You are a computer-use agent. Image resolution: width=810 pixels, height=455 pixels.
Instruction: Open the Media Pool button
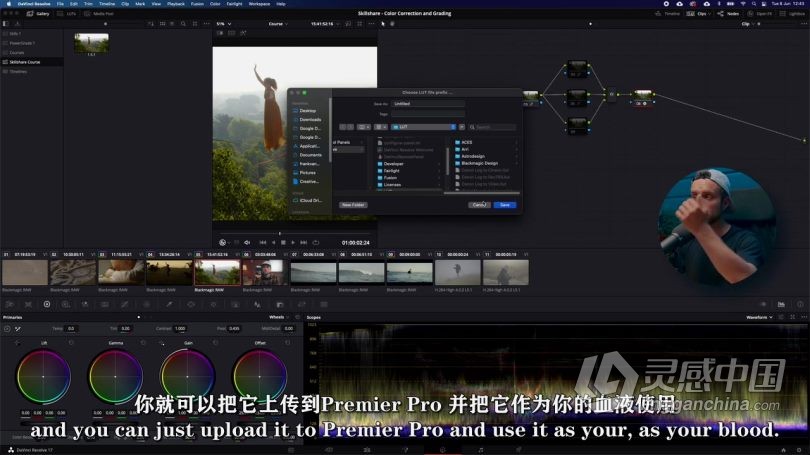100,14
